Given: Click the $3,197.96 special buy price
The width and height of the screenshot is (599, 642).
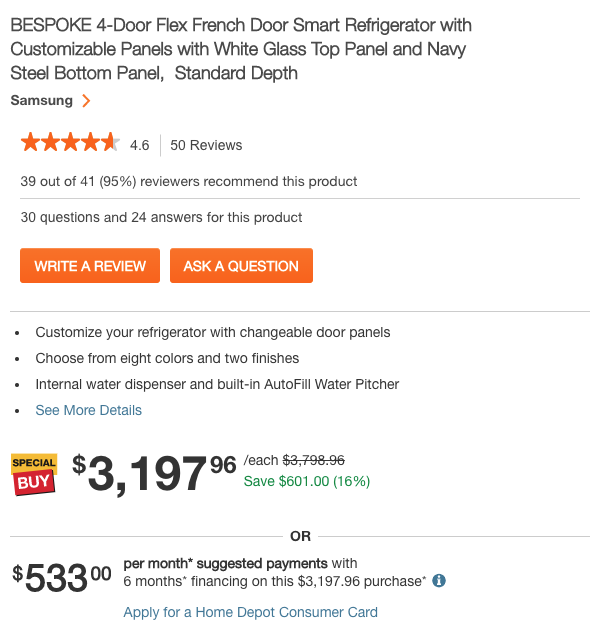Looking at the screenshot, I should click(x=154, y=474).
